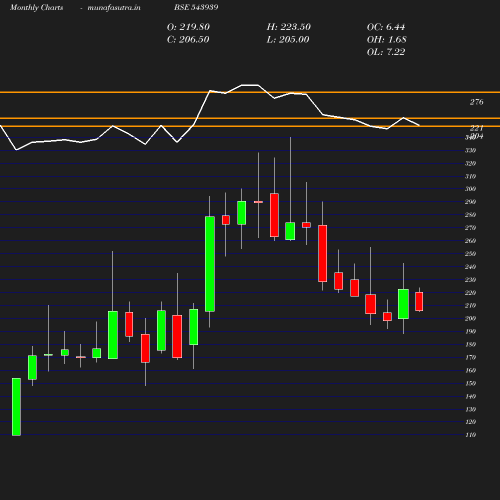Click the 'OC: 6.44' reading
This screenshot has width=500, height=500.
pyautogui.click(x=386, y=27)
